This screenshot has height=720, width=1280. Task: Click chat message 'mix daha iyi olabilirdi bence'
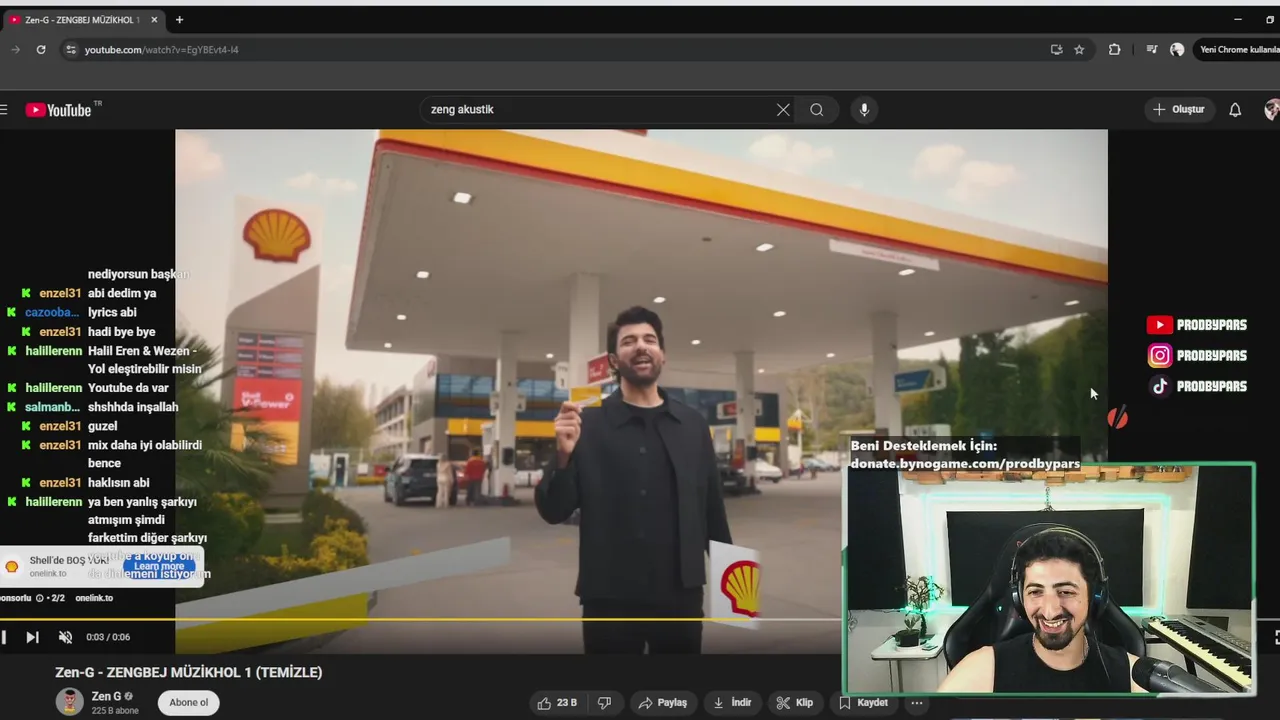(x=145, y=454)
